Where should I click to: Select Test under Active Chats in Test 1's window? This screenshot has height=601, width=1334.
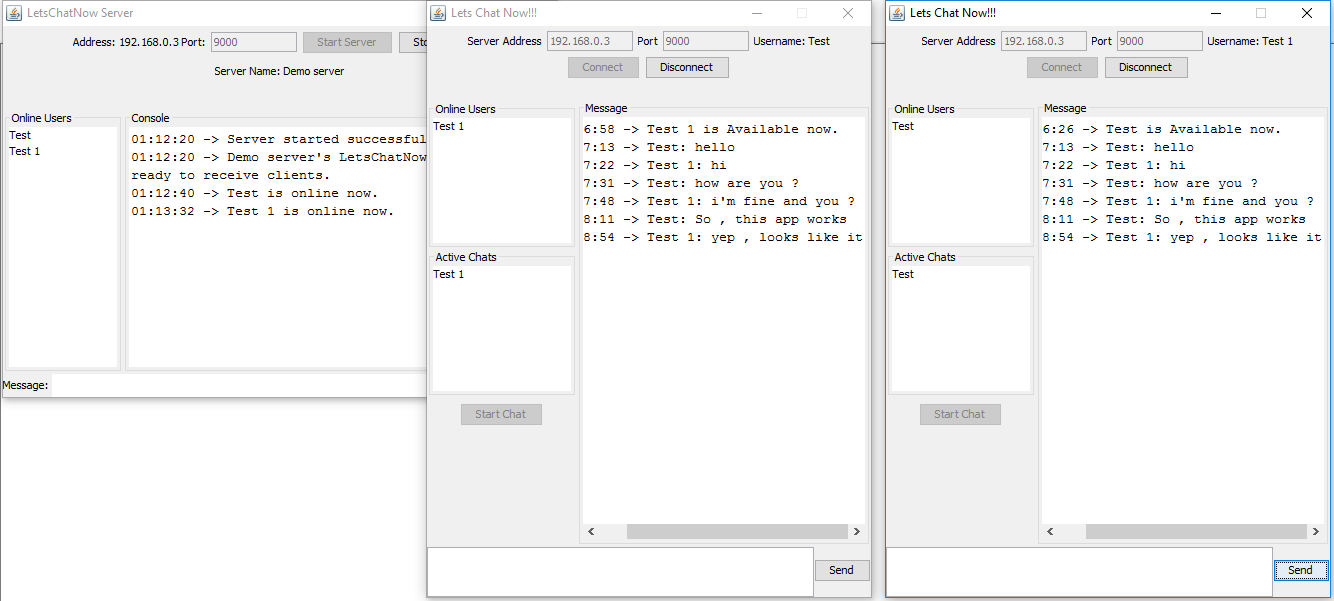(903, 274)
